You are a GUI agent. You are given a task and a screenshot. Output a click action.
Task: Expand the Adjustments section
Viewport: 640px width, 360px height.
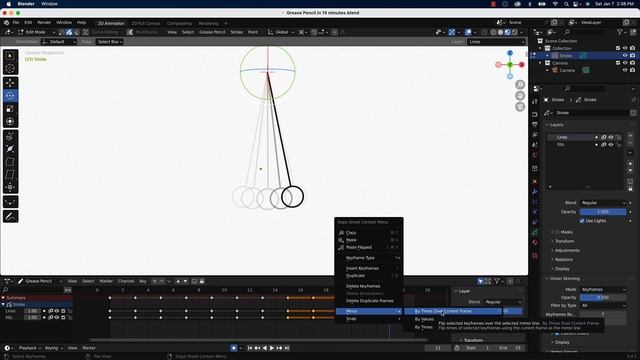pyautogui.click(x=553, y=250)
